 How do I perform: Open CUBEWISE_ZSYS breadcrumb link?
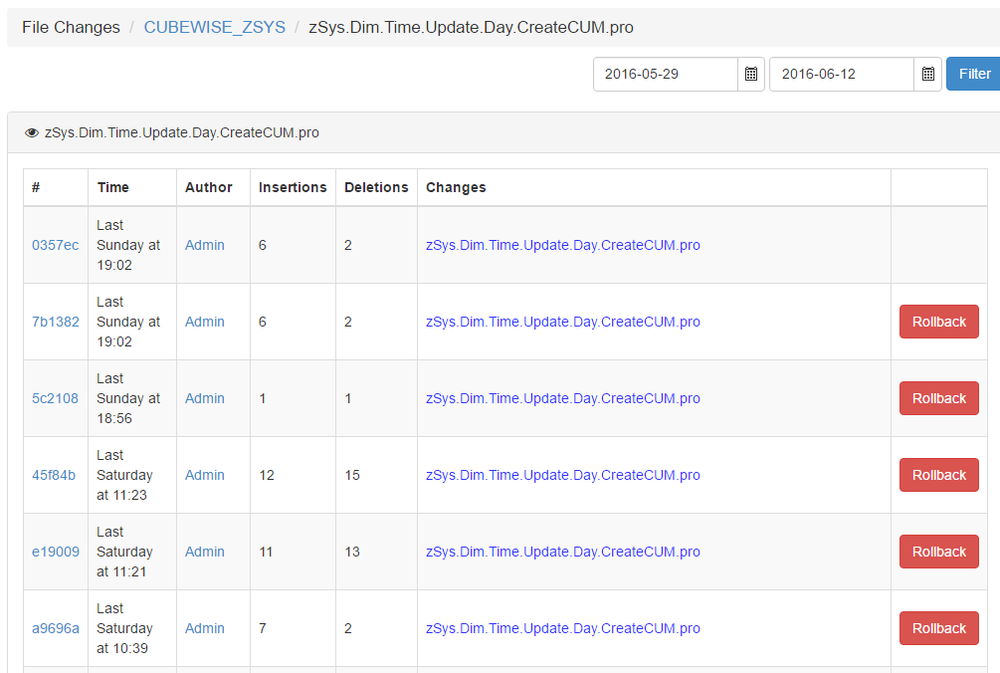(214, 27)
